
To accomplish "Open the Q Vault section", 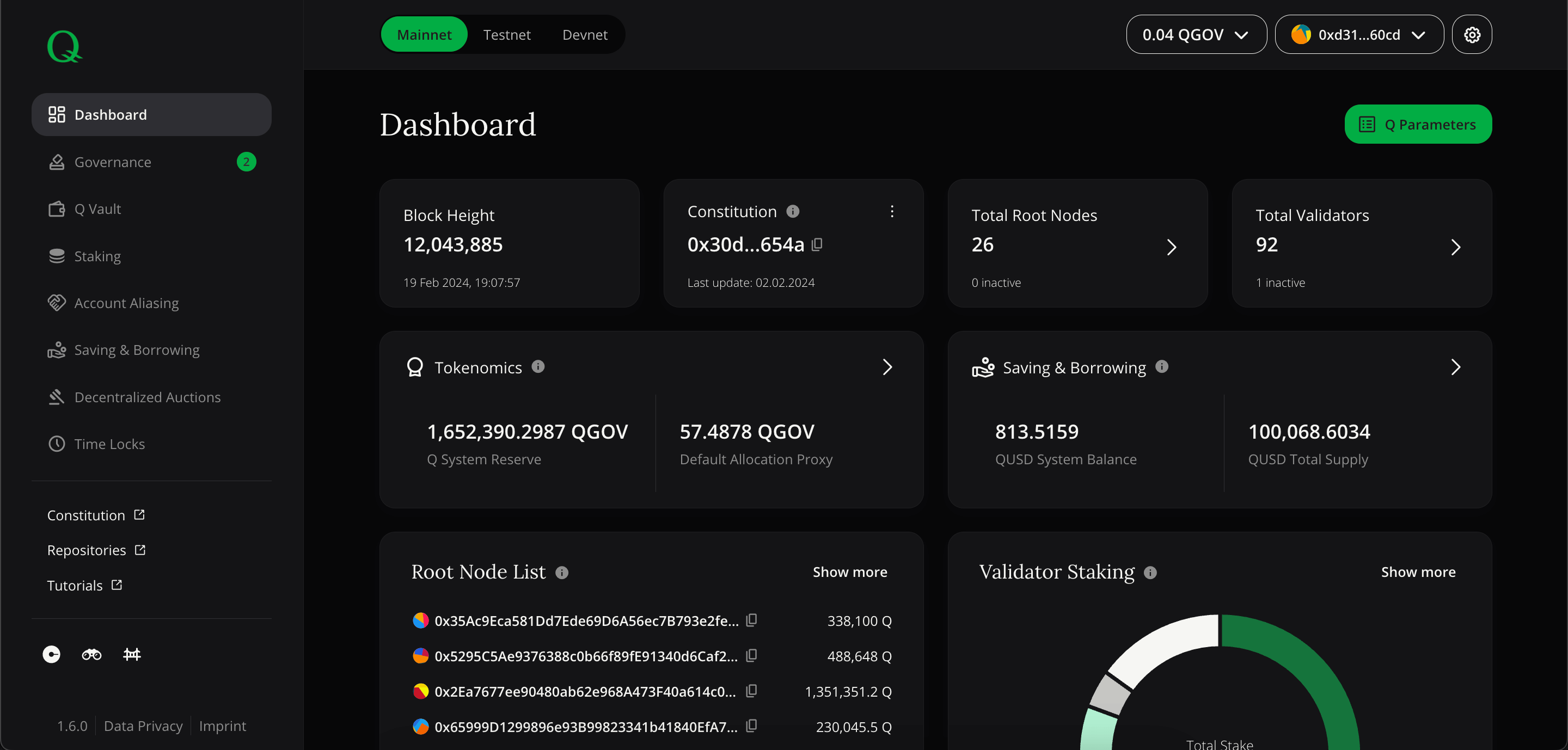I will (x=98, y=208).
